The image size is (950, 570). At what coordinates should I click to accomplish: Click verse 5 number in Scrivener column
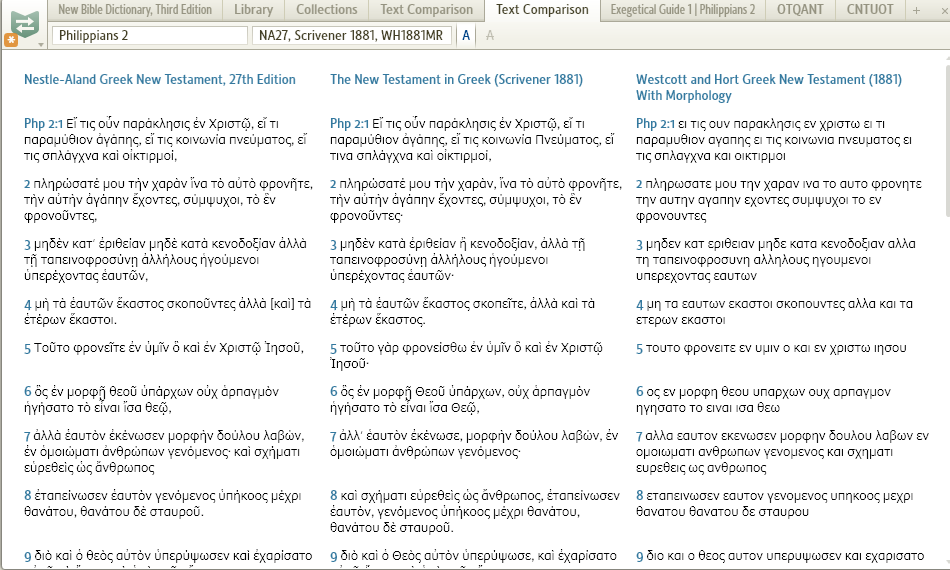tap(333, 348)
